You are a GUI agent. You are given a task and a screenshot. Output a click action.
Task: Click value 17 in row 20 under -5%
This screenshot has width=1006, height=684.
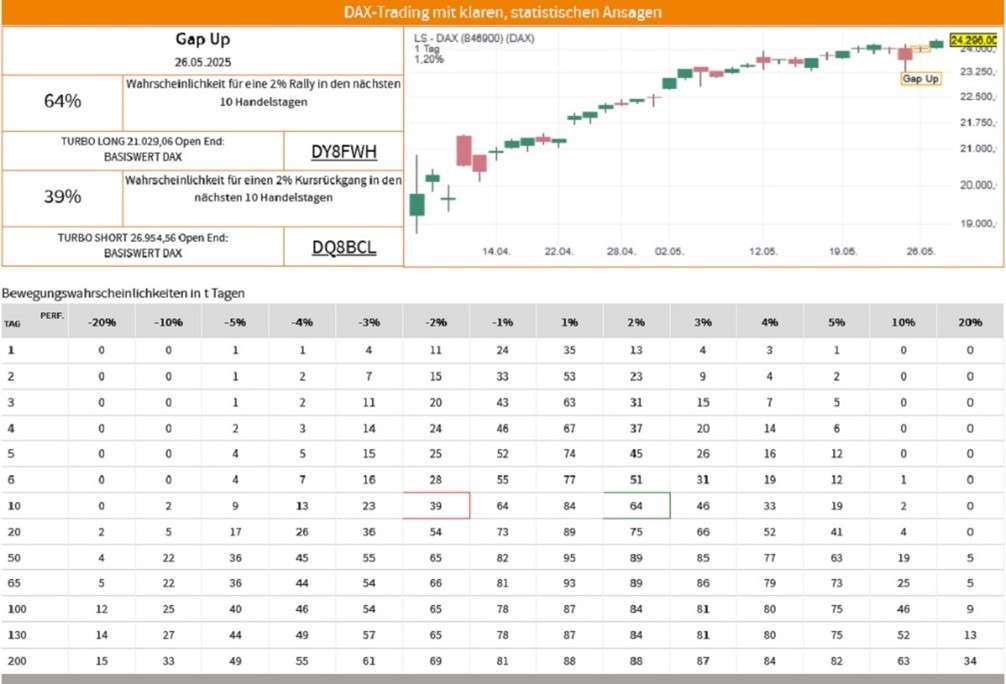click(x=235, y=531)
